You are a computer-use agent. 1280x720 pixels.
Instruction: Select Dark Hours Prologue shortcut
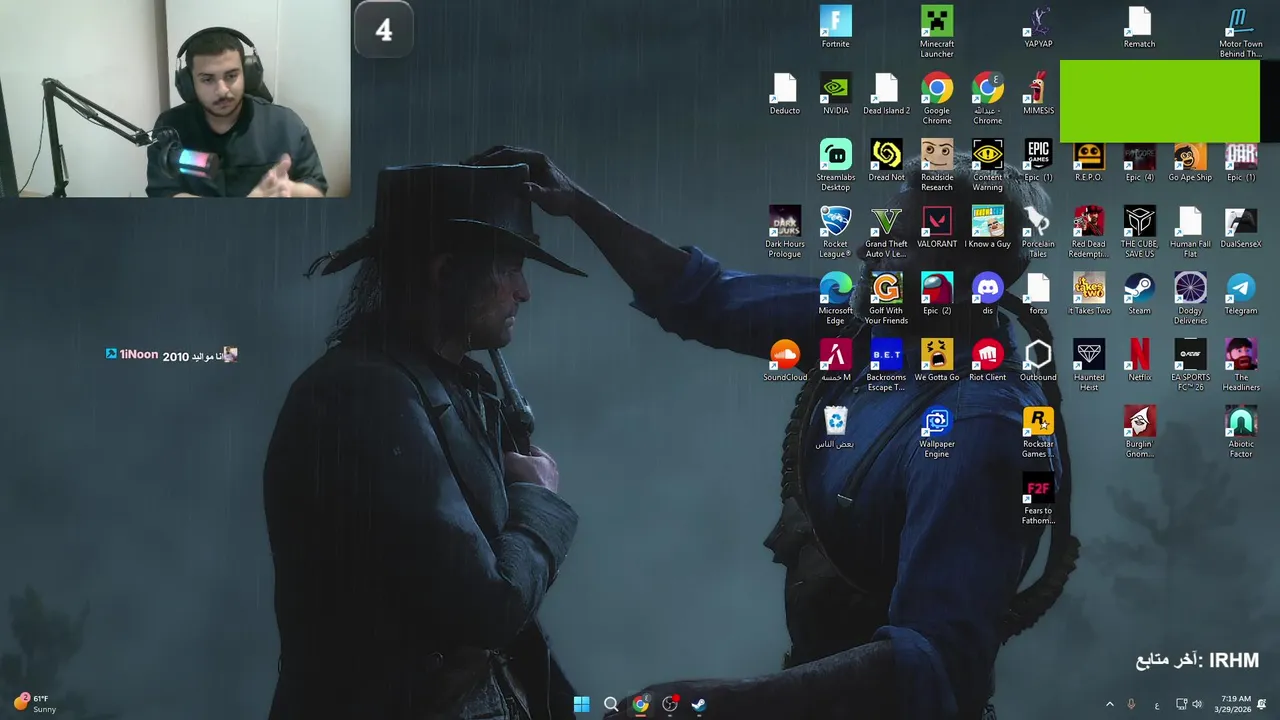[785, 232]
